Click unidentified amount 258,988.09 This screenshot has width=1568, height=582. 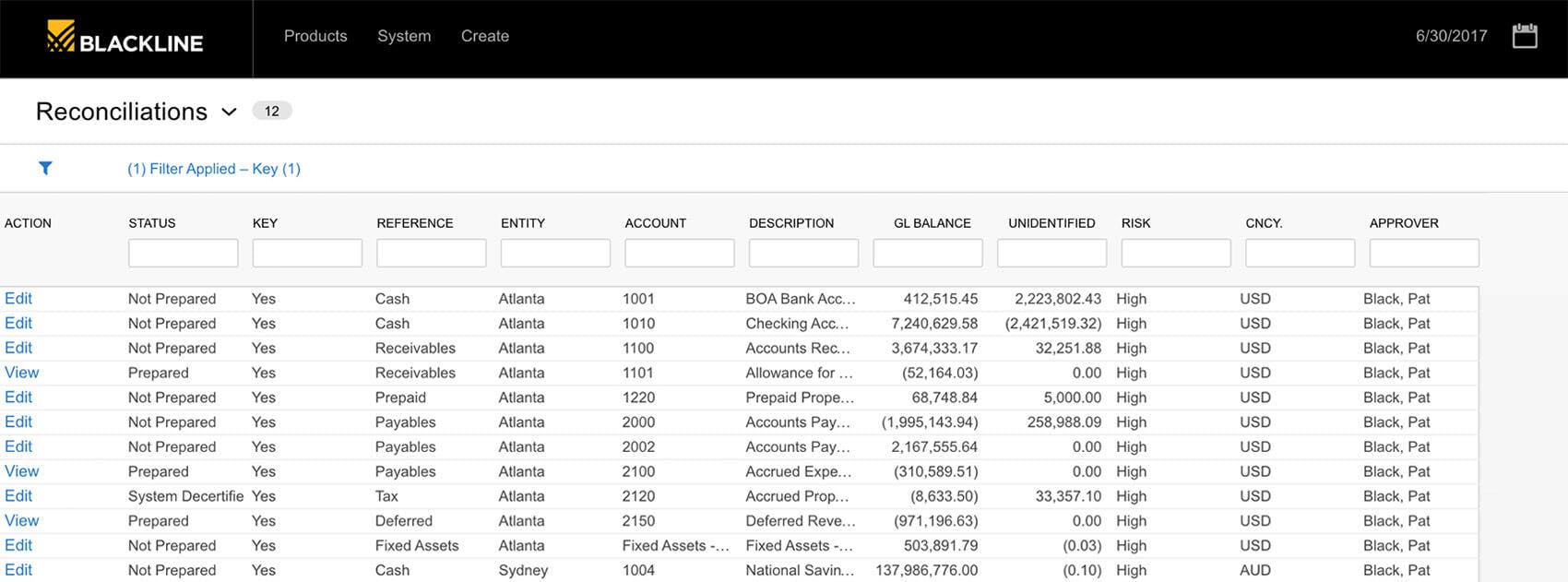point(1064,422)
